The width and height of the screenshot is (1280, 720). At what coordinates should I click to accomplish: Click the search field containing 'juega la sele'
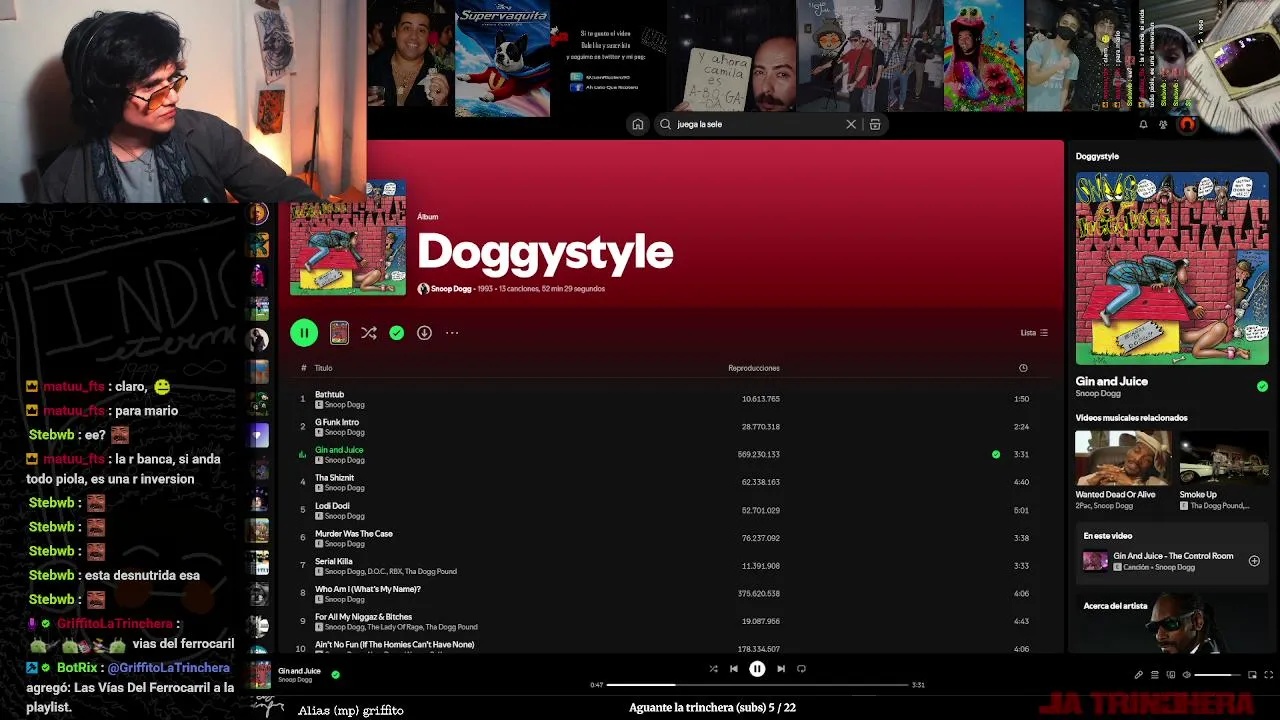tap(759, 124)
